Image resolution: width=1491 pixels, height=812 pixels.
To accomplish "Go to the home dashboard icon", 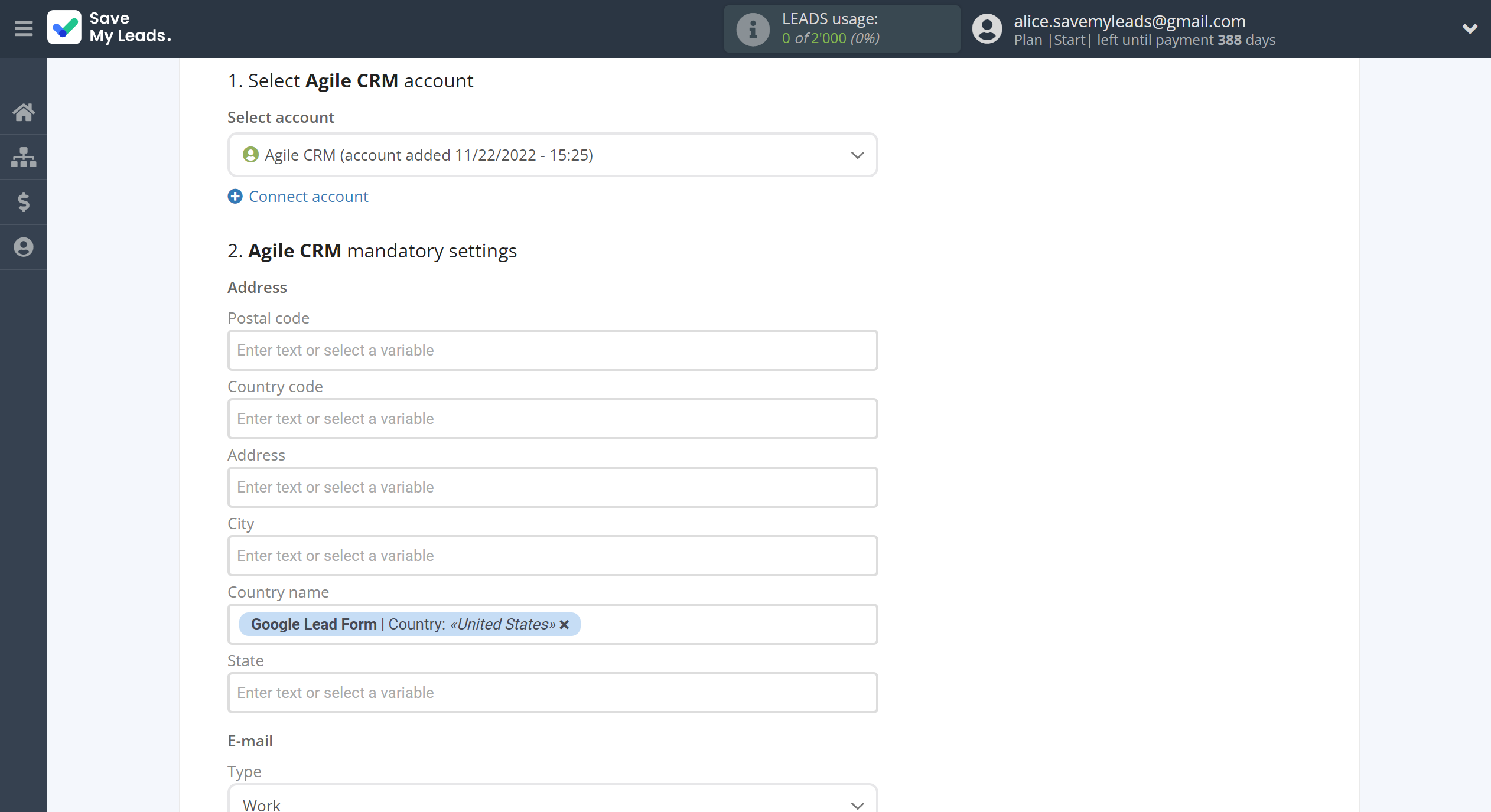I will [x=24, y=112].
